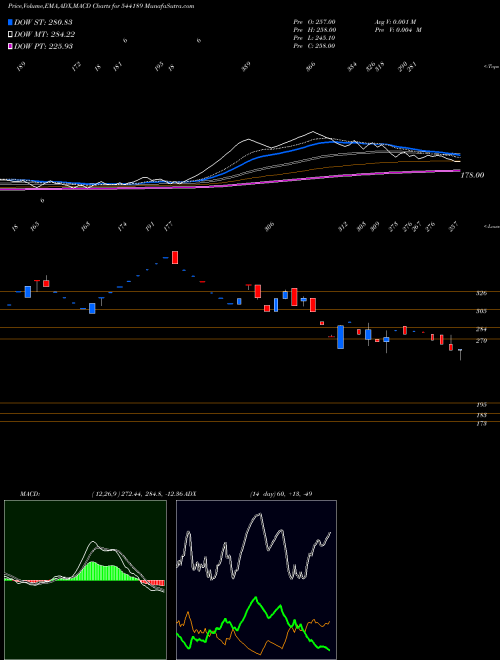Click the ADX (14 day) values label

coord(281,494)
